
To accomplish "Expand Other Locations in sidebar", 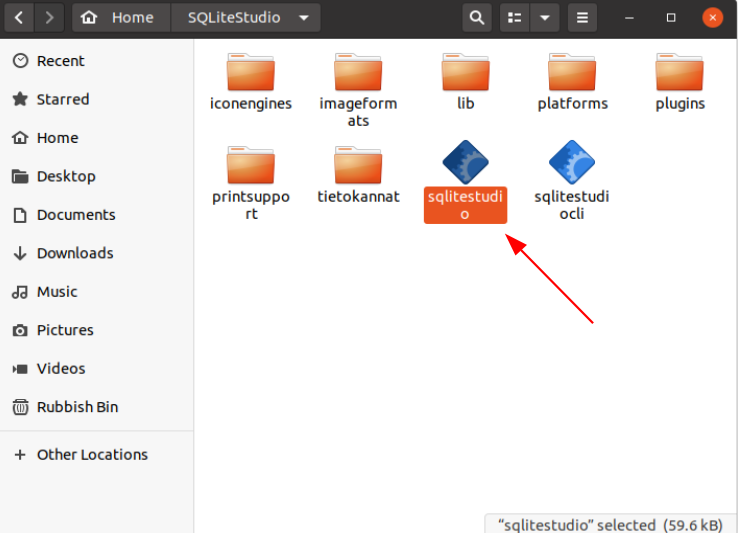I will (x=92, y=454).
